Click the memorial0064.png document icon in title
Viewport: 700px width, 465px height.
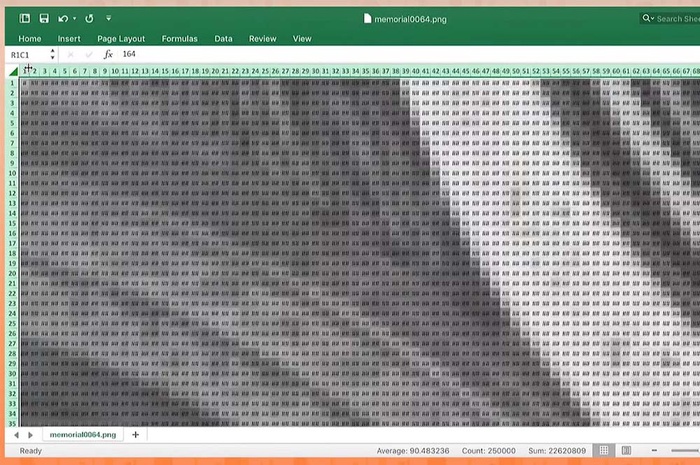click(367, 19)
